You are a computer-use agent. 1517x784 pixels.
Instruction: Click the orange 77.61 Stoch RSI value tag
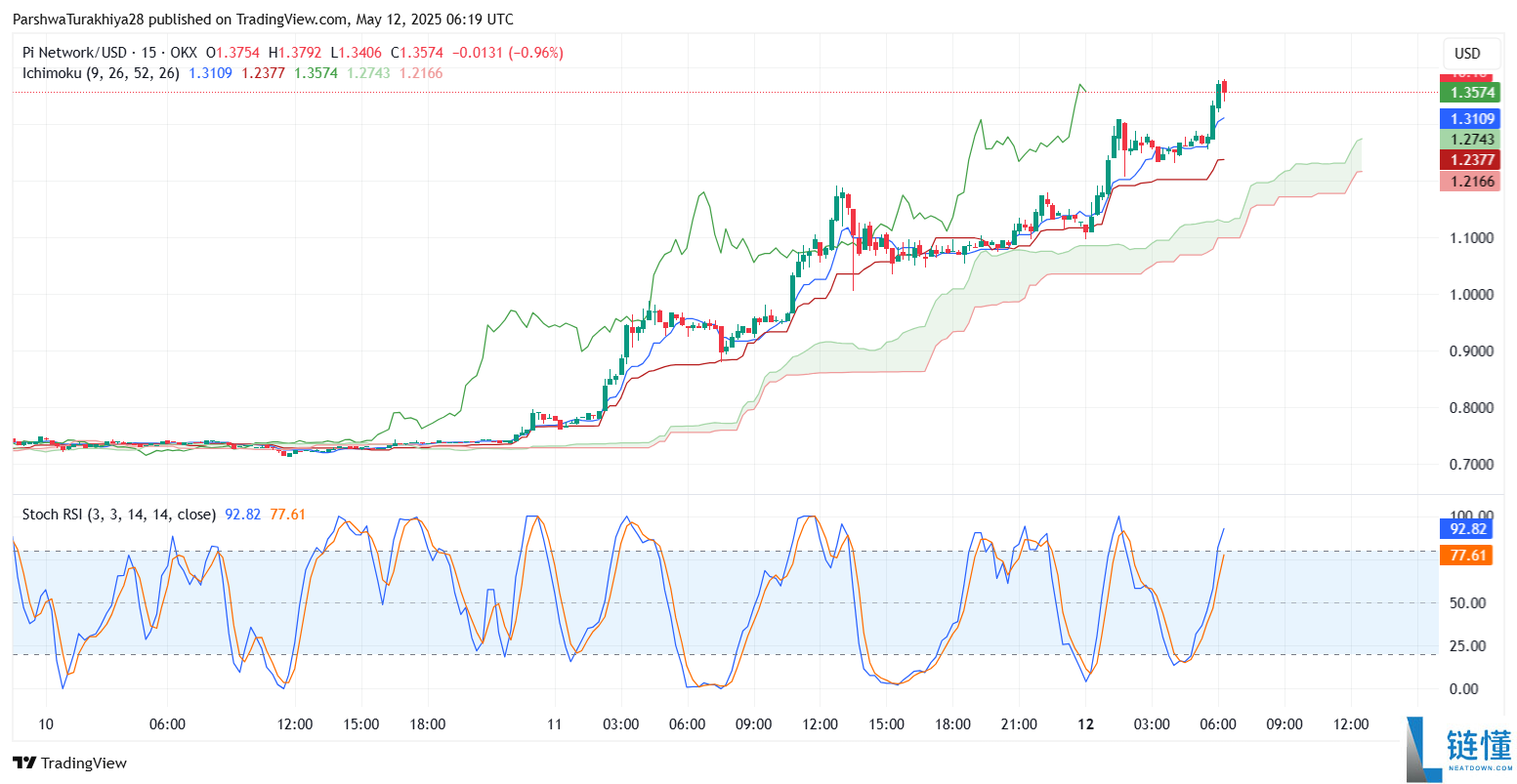pos(1467,556)
